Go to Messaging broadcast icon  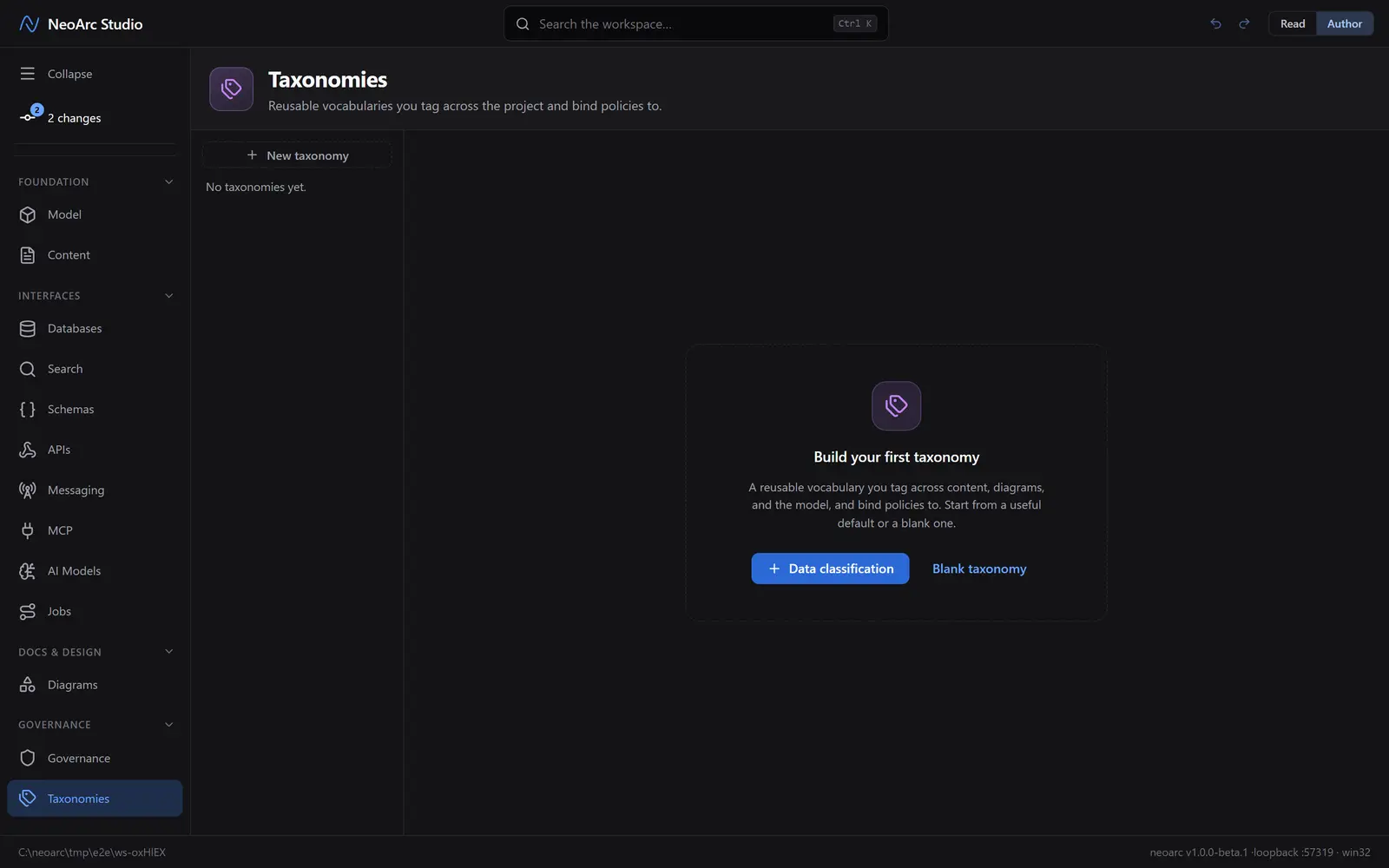click(x=28, y=490)
